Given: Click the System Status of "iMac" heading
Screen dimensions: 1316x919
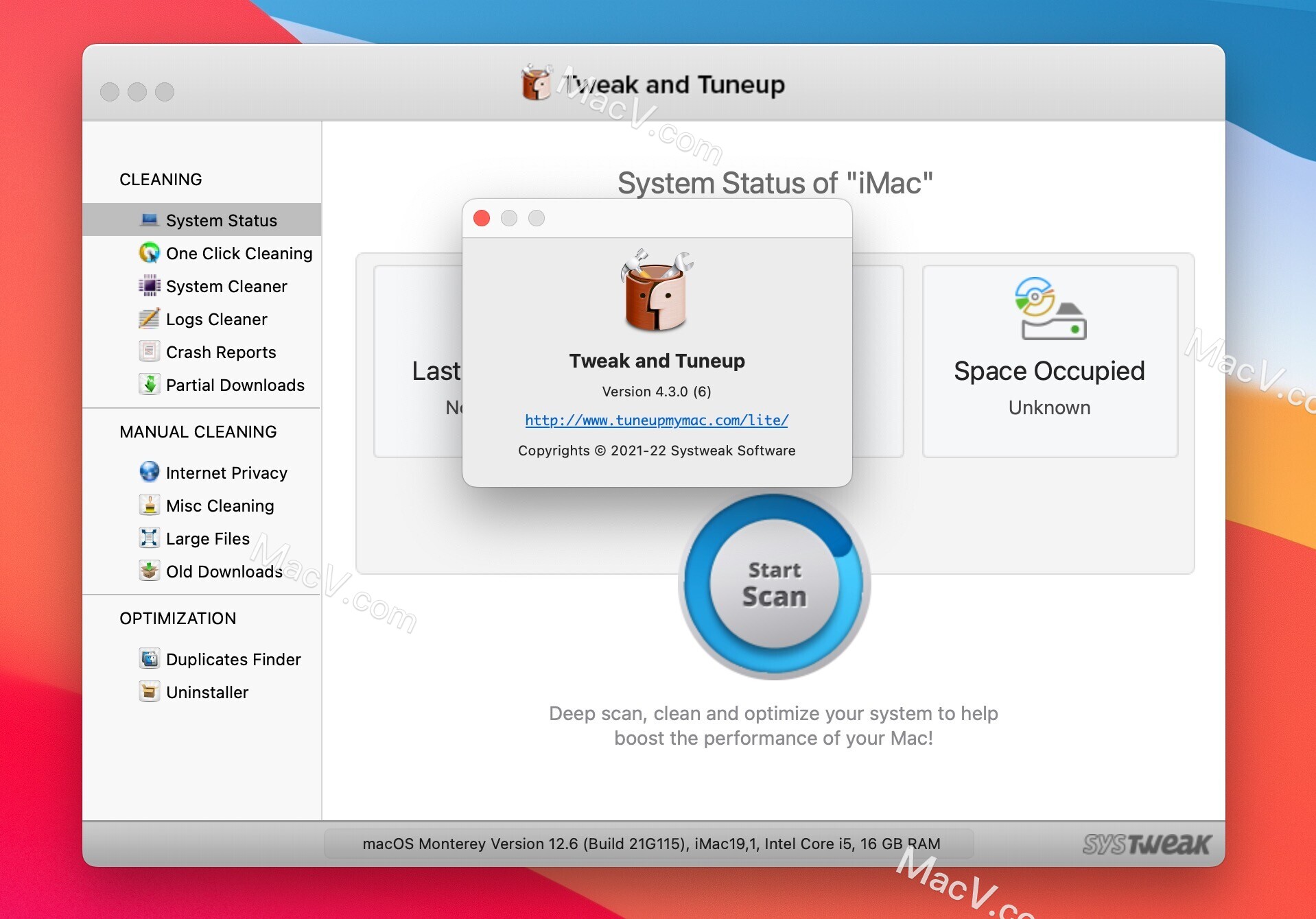Looking at the screenshot, I should (x=775, y=183).
